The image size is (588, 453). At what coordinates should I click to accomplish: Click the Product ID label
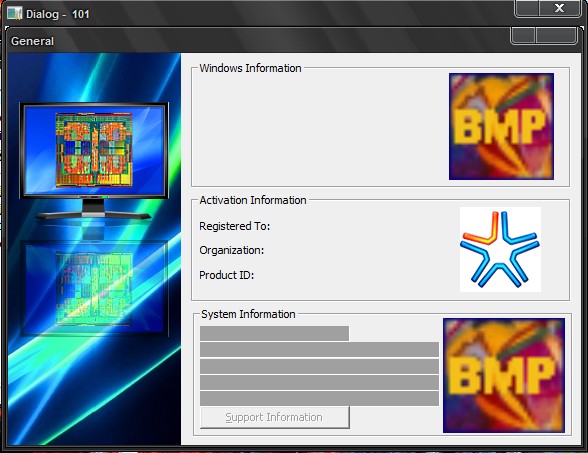tap(226, 275)
